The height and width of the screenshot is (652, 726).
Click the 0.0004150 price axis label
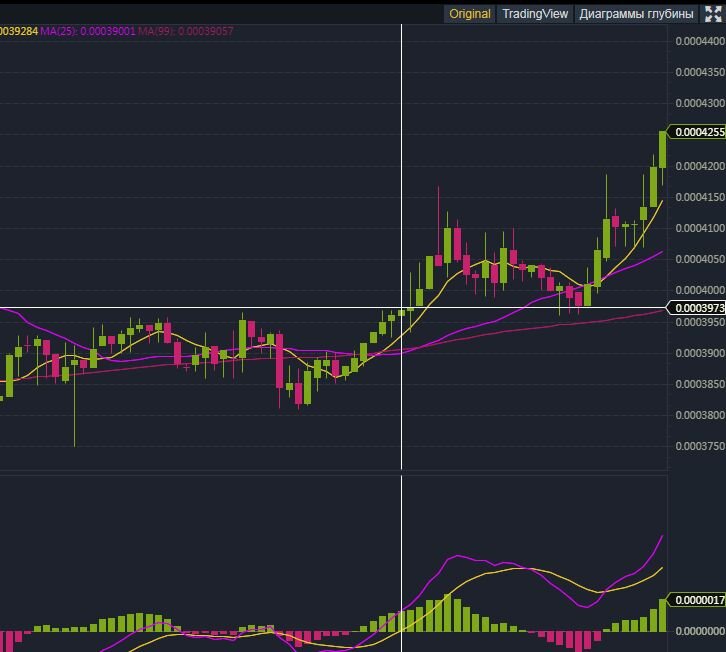(x=700, y=197)
